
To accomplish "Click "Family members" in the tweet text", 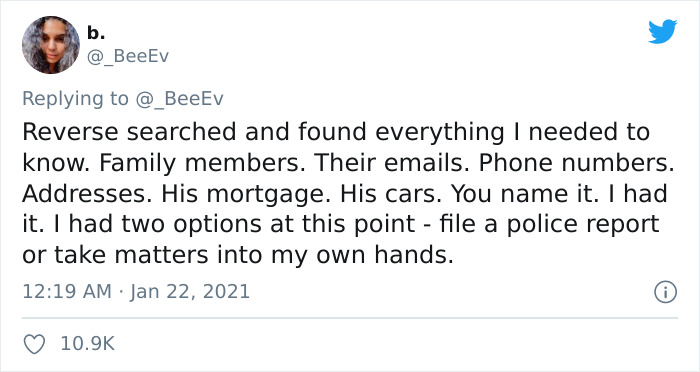I will coord(198,163).
